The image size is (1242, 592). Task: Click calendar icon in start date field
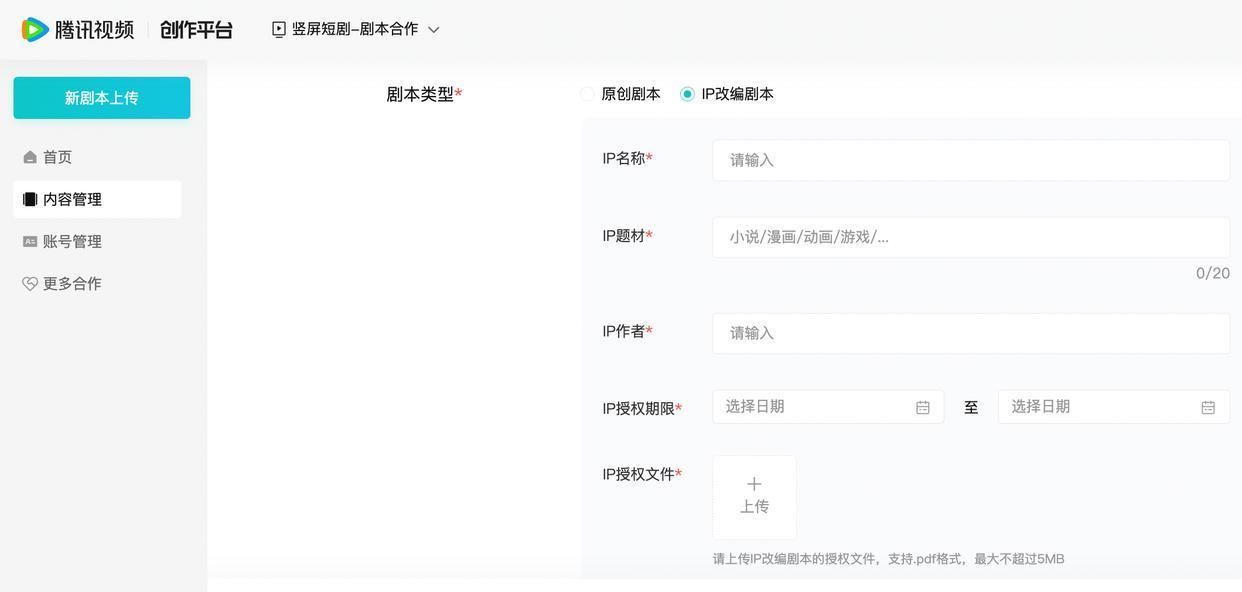pos(923,407)
